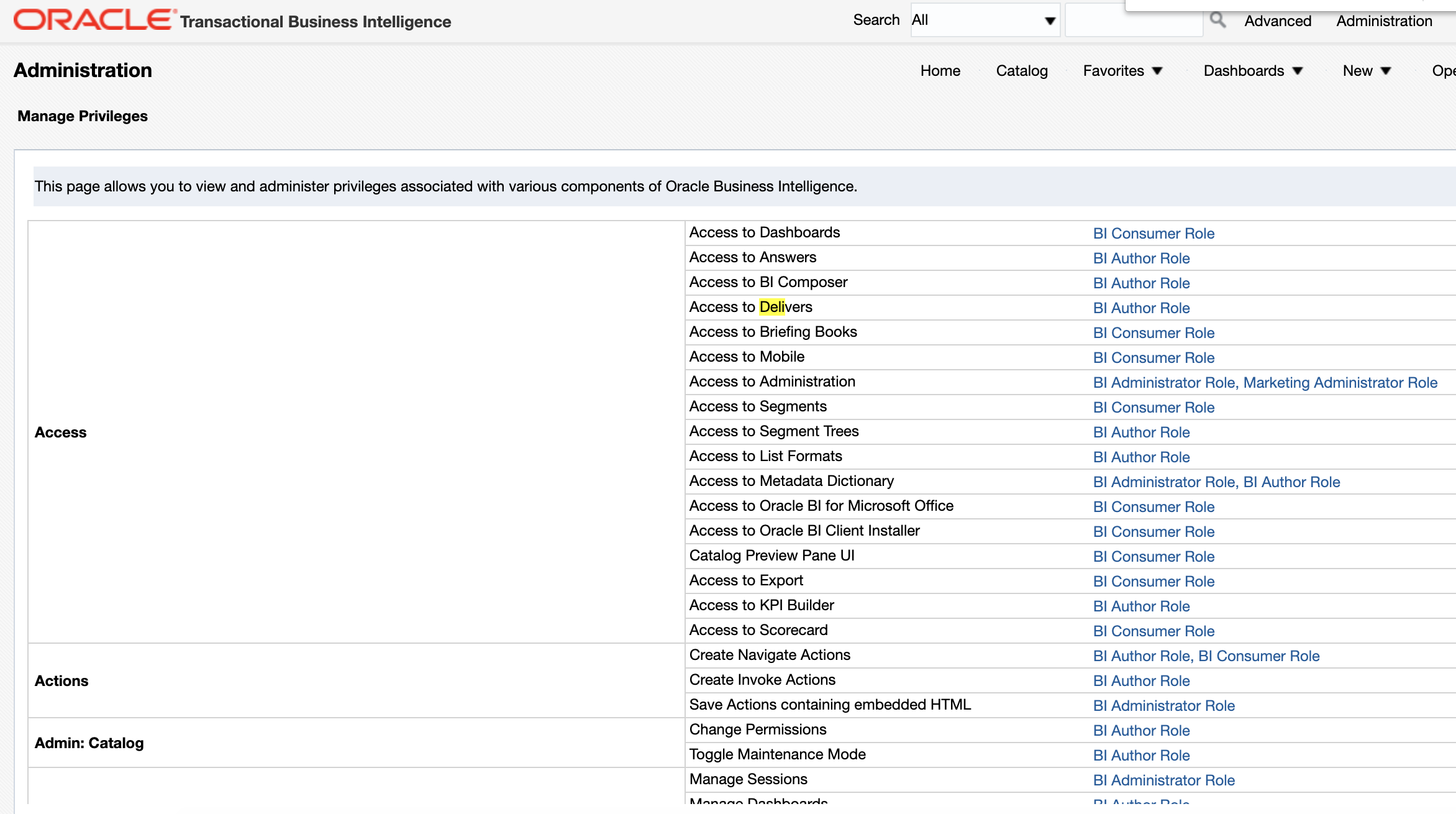Open BI Author Role for Access to Delivers
The image size is (1456, 814).
[x=1141, y=308]
